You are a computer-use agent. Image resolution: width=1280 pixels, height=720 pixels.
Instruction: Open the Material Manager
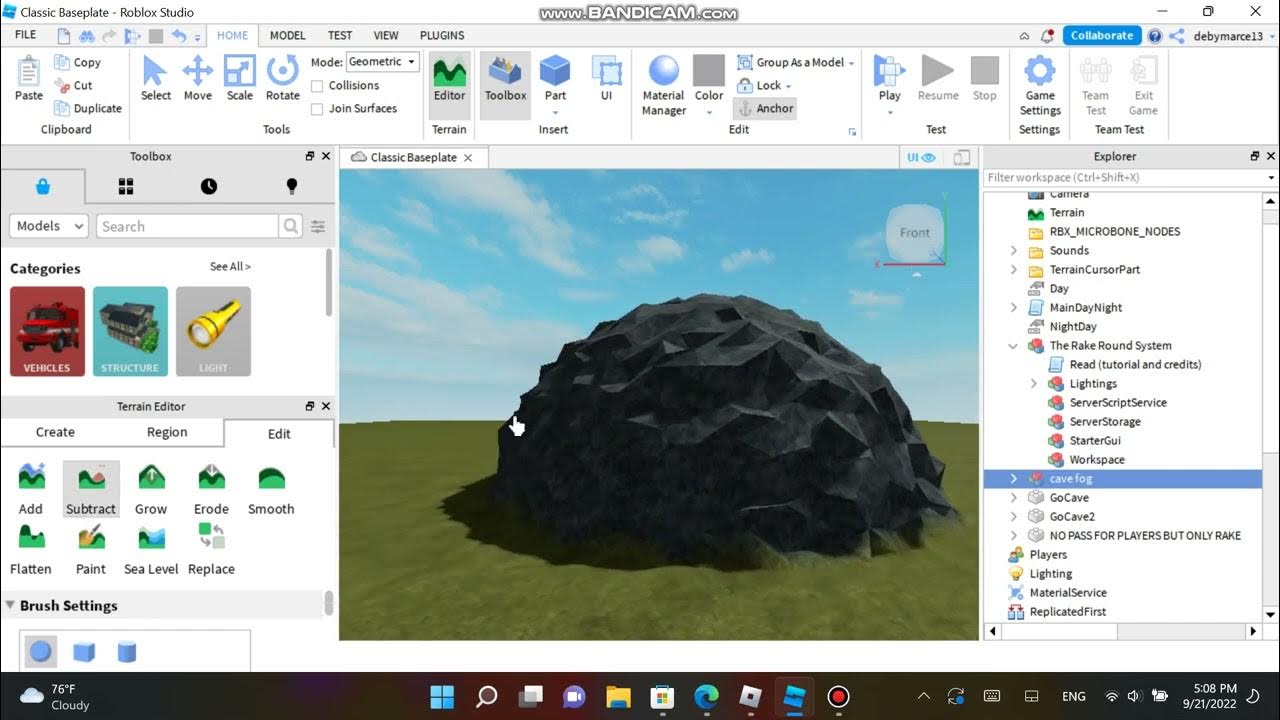tap(664, 85)
